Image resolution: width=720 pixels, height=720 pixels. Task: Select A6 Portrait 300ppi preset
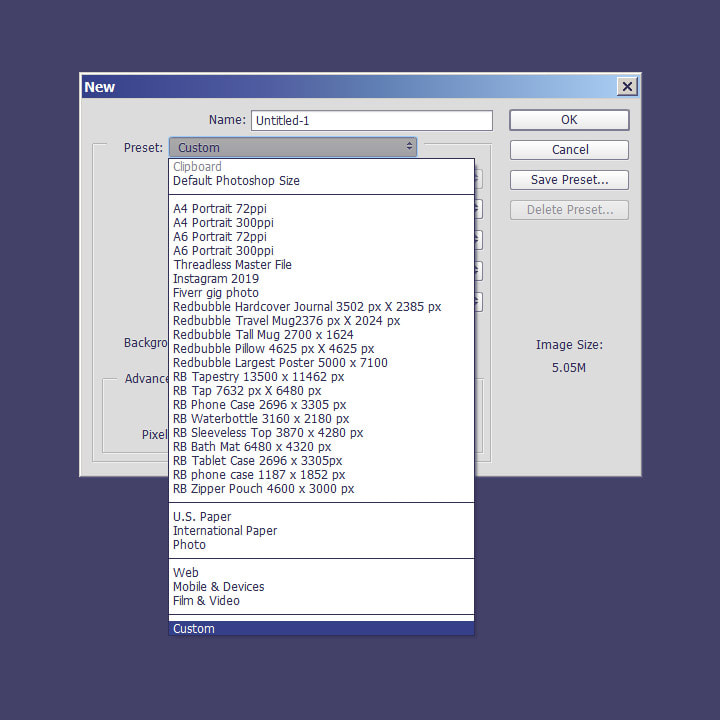pyautogui.click(x=321, y=251)
